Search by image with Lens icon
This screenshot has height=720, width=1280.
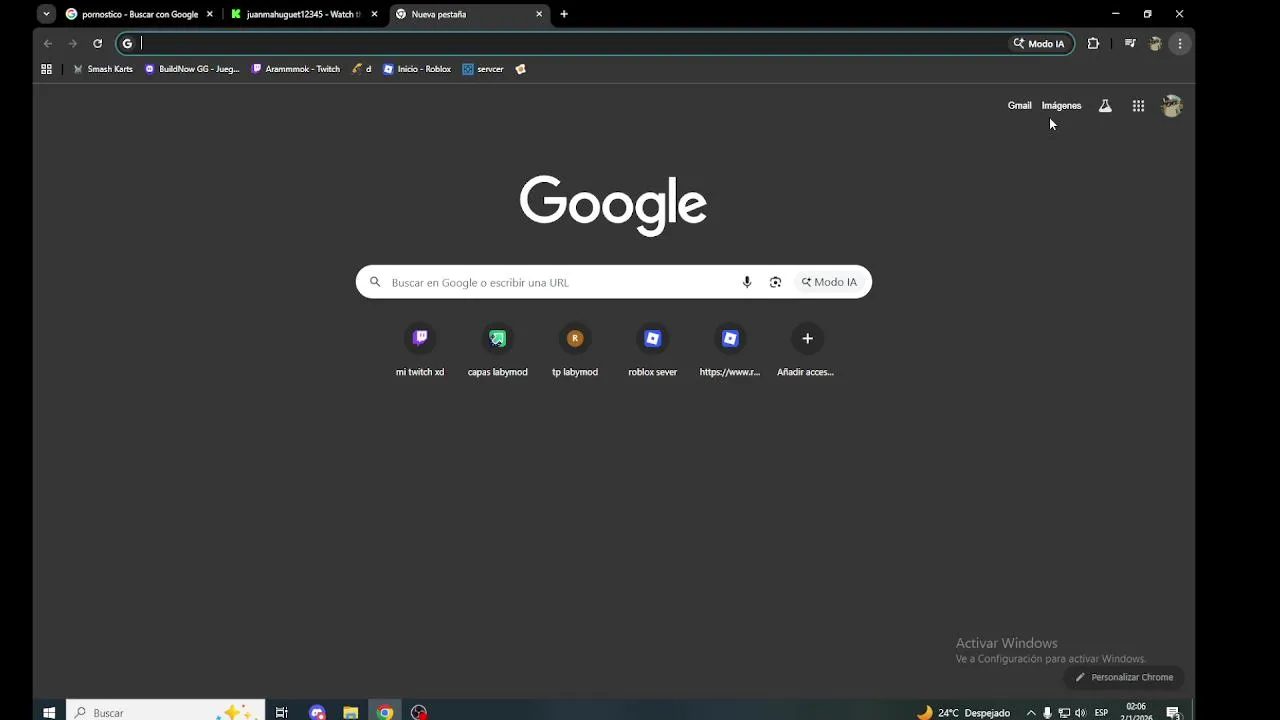[x=775, y=282]
